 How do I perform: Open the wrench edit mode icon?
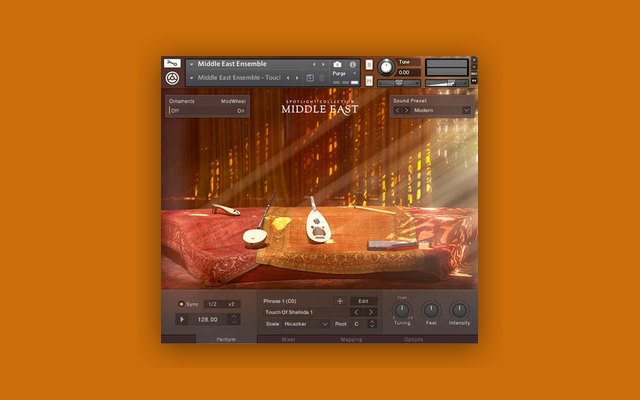[172, 63]
